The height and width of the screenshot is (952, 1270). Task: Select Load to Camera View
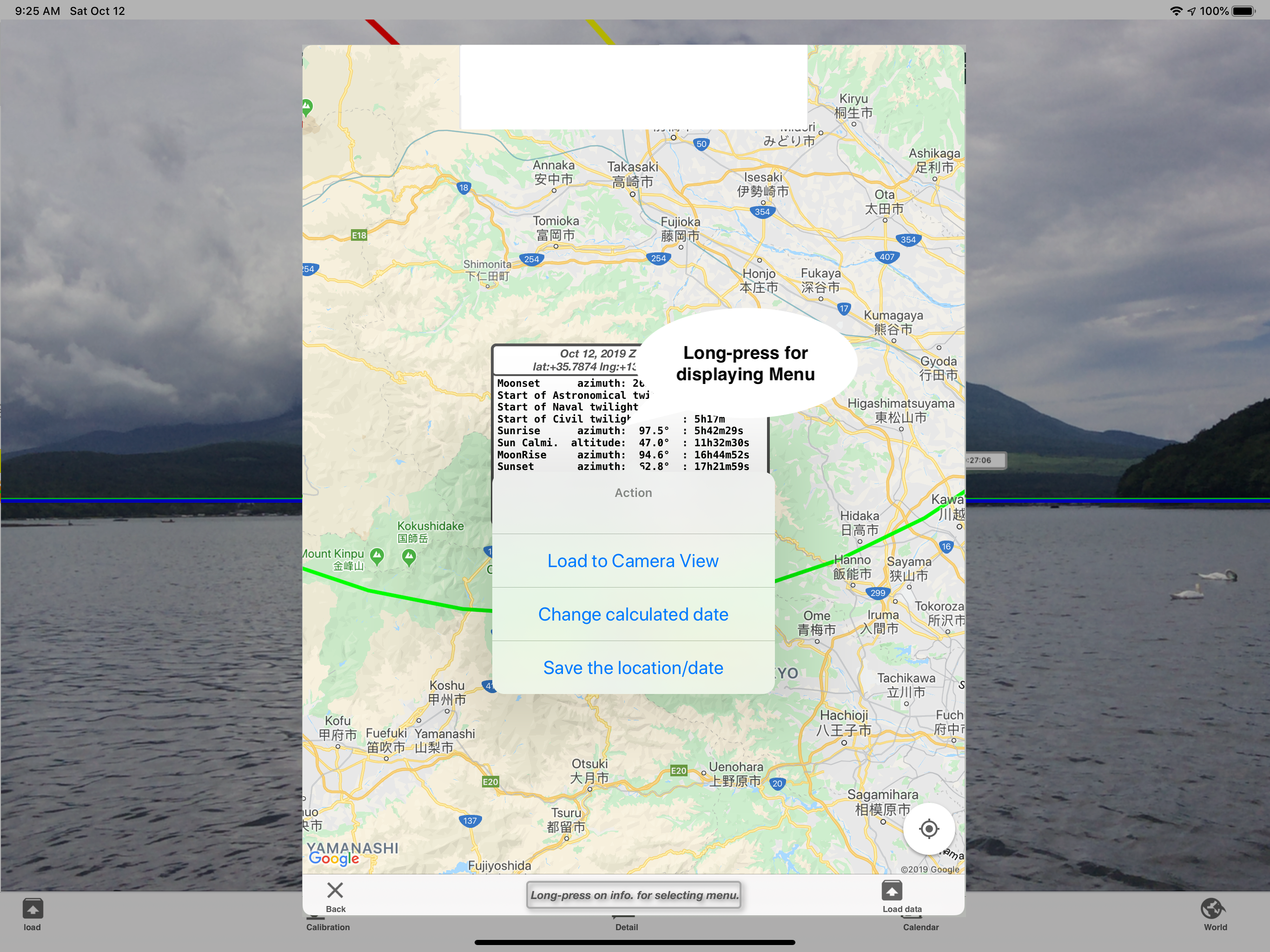[x=633, y=561]
